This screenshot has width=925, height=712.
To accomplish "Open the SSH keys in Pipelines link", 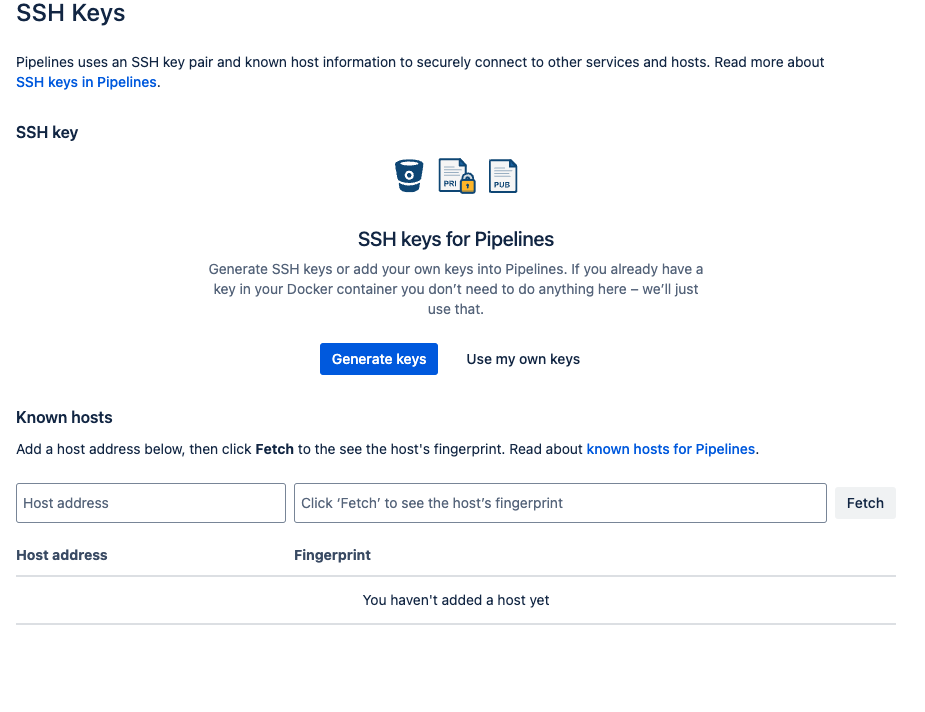I will point(86,82).
